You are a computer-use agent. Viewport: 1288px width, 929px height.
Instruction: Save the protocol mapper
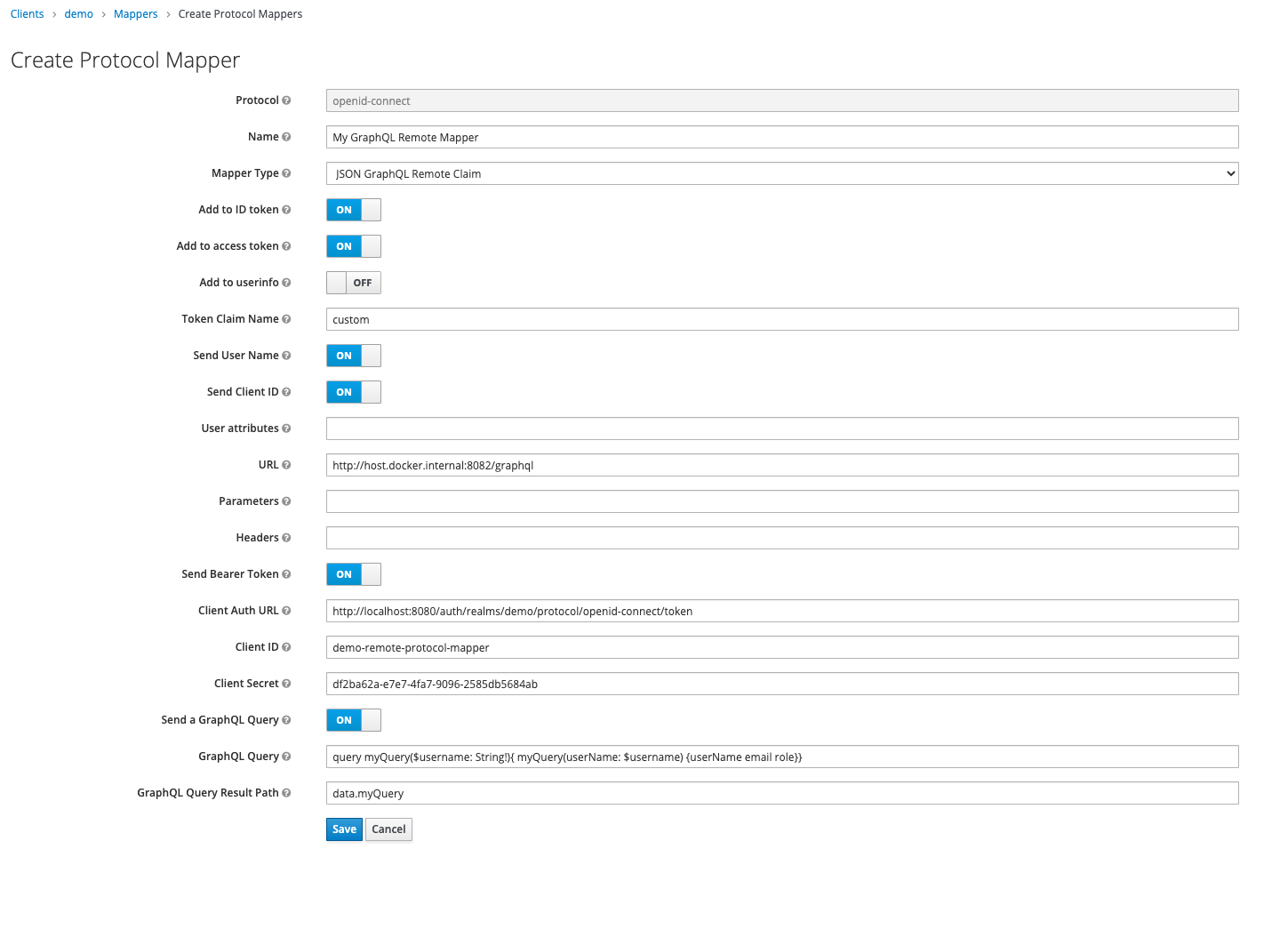point(344,829)
